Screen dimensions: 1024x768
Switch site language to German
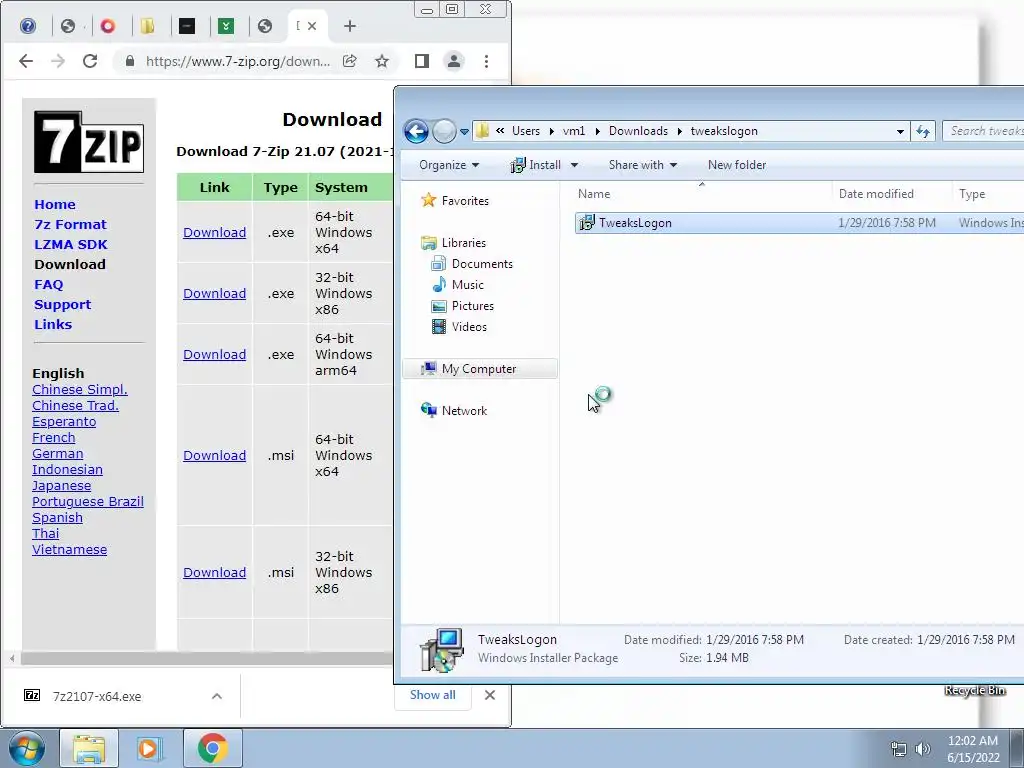57,454
